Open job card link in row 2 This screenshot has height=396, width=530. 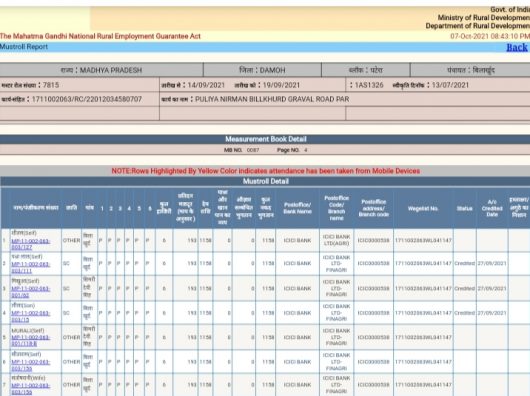(x=31, y=268)
